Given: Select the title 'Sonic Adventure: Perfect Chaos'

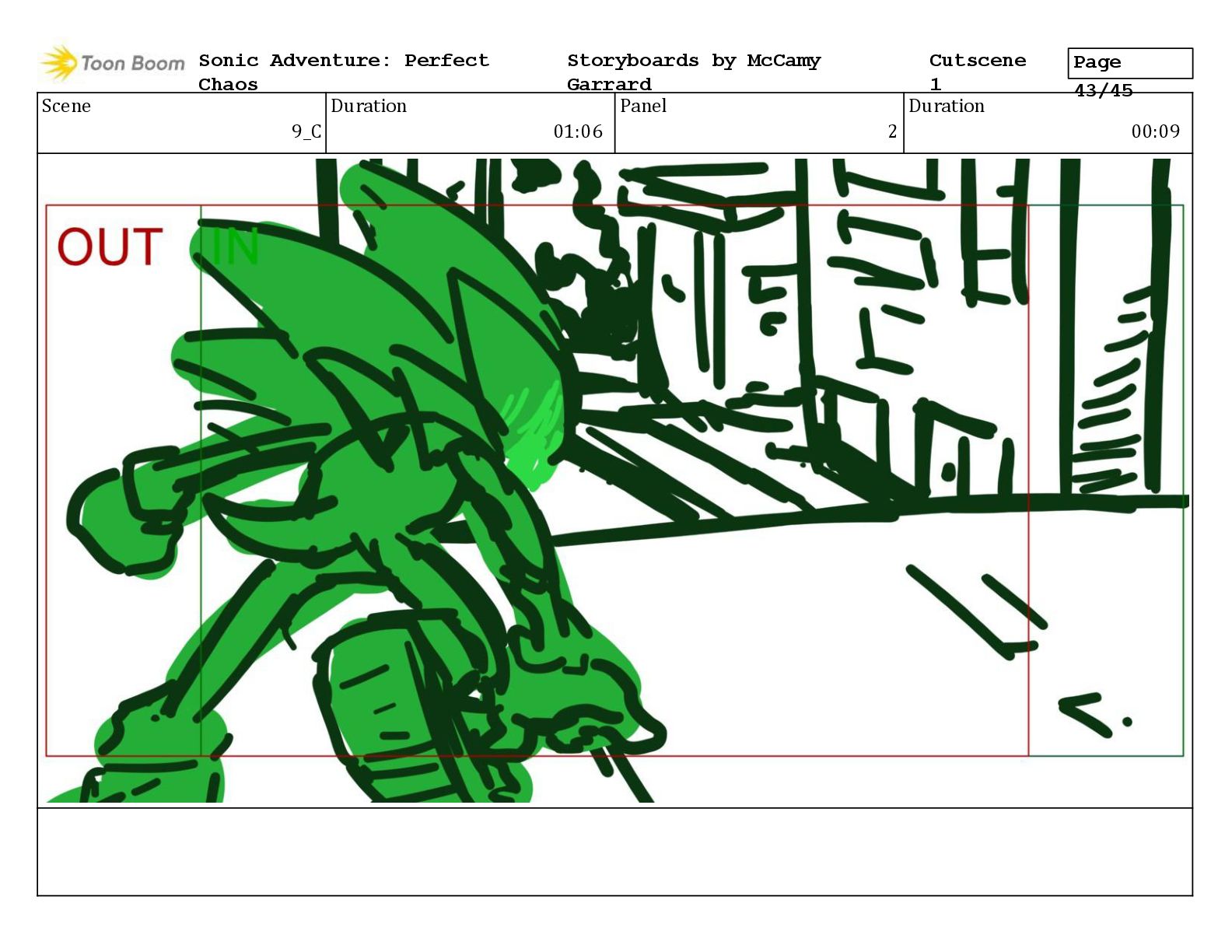Looking at the screenshot, I should tap(344, 72).
